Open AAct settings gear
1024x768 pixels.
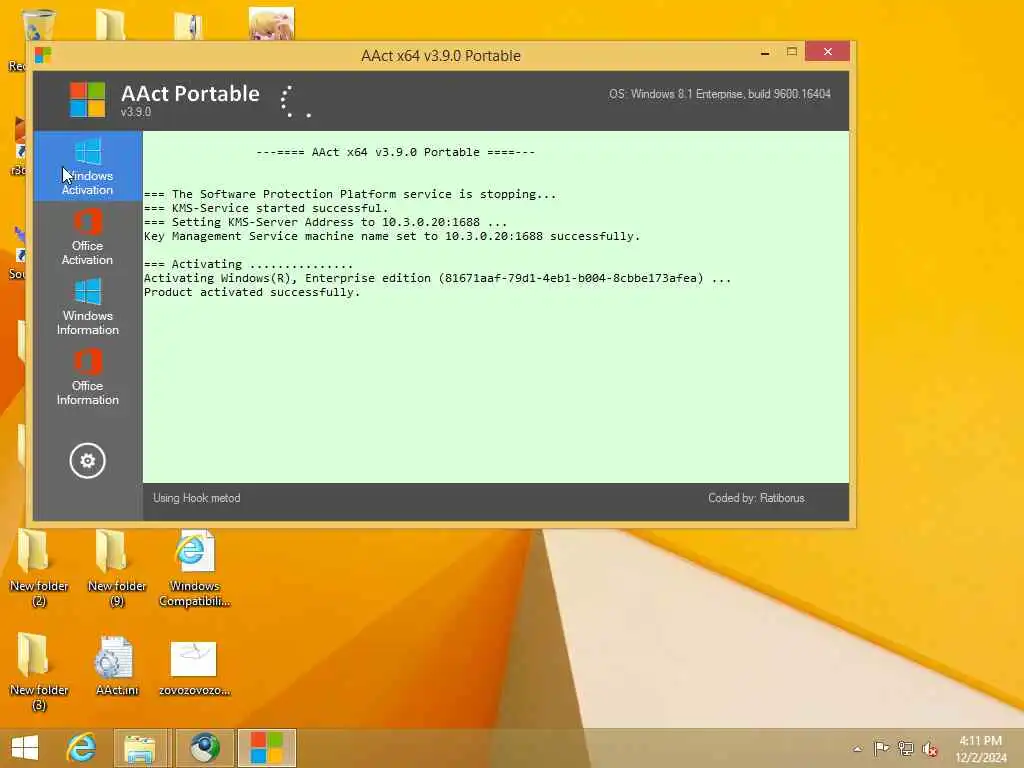[x=88, y=460]
